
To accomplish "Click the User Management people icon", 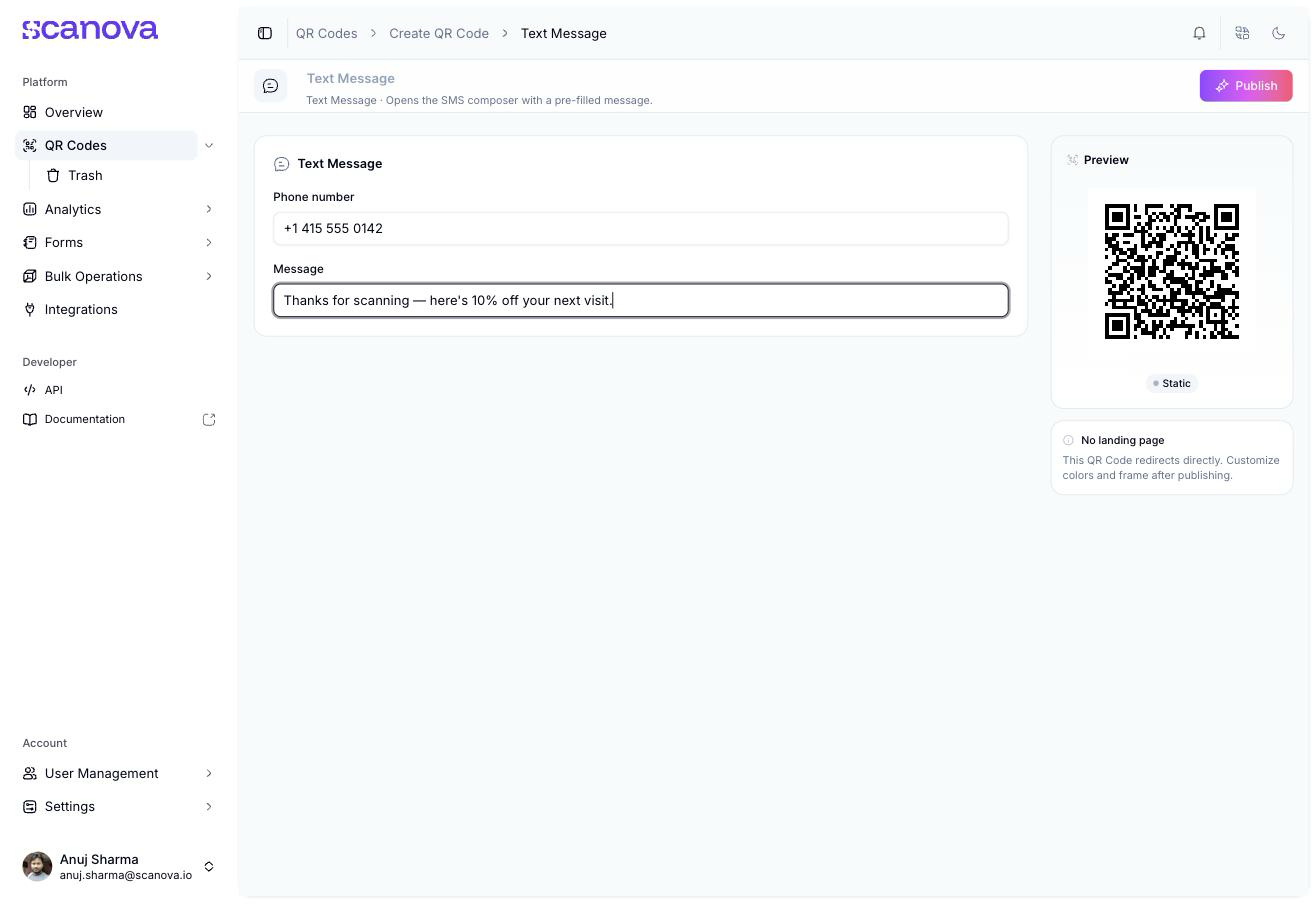I will (30, 773).
